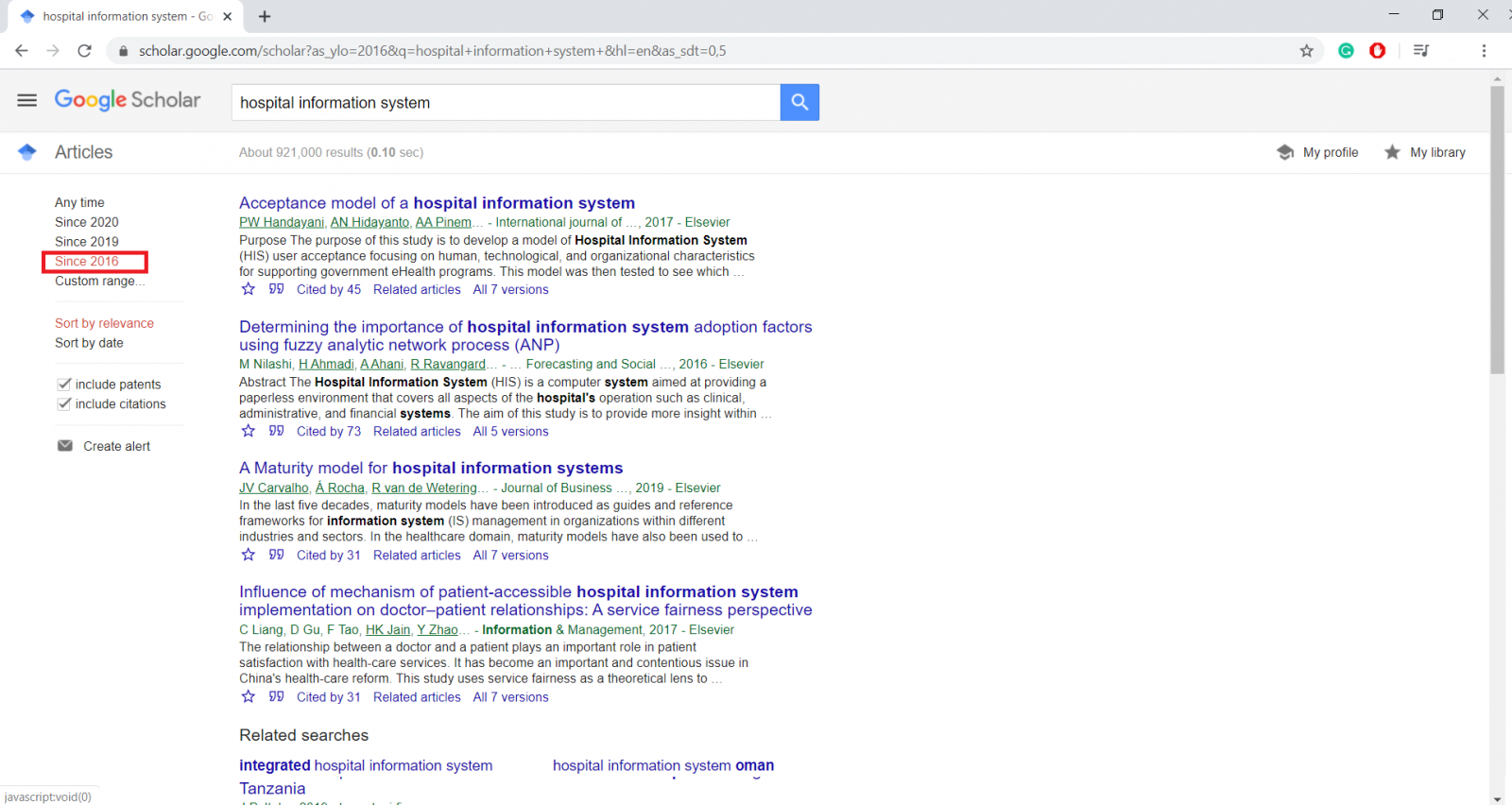Open the Cited by 73 link
Screen dimensions: 1512x805
click(328, 432)
